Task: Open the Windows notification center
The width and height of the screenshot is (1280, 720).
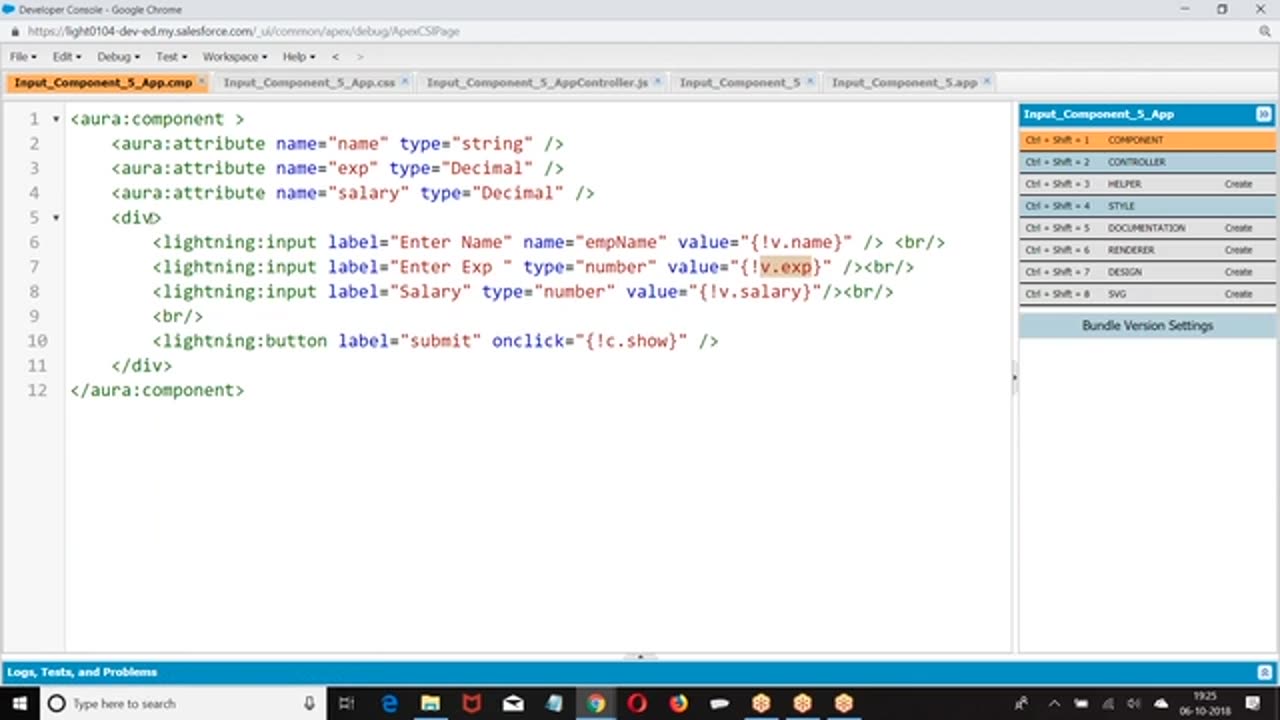Action: coord(1252,703)
